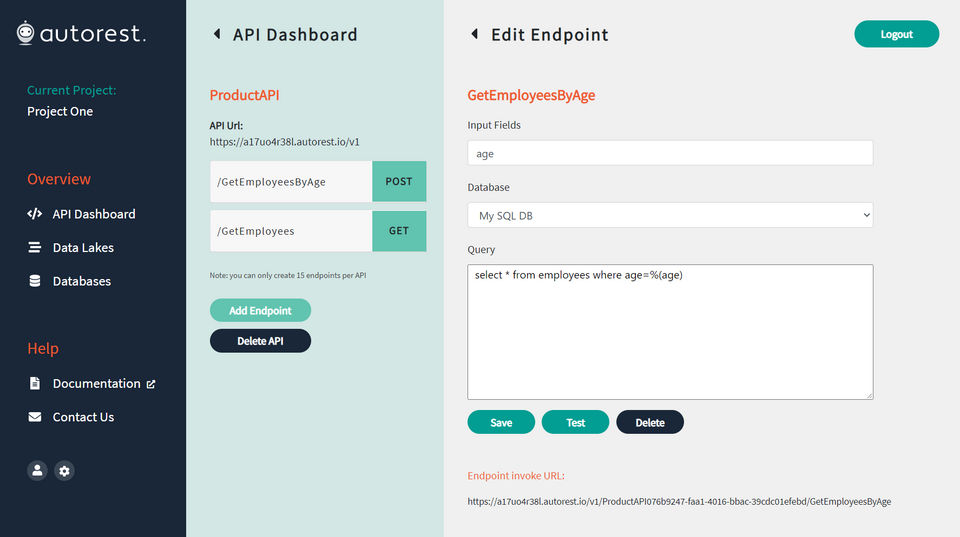Collapse the Edit Endpoint panel arrow

coord(475,35)
